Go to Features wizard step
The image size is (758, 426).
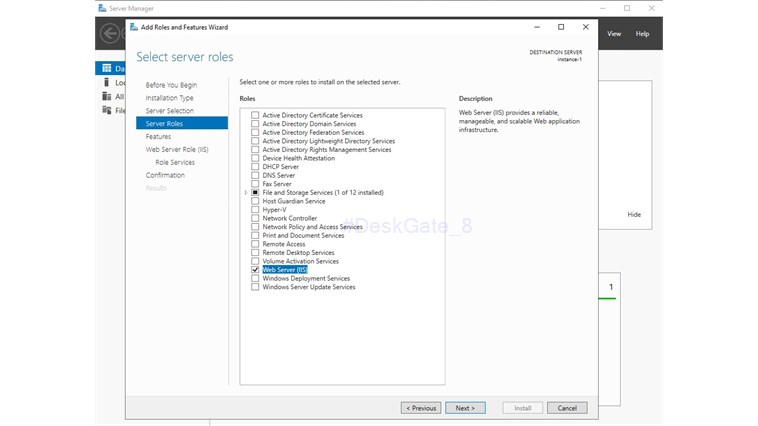pos(158,136)
